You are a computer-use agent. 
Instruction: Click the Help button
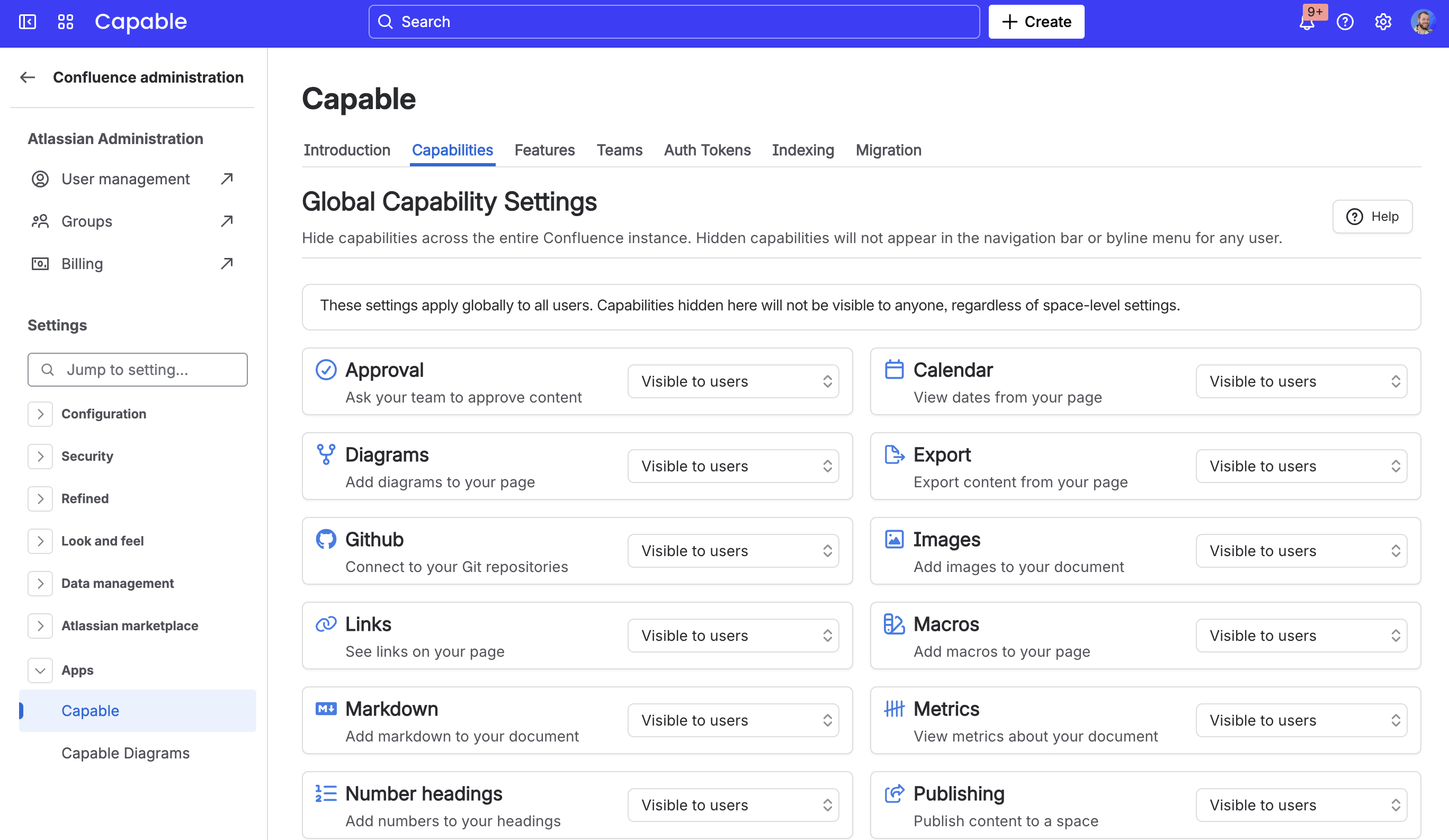pyautogui.click(x=1372, y=217)
